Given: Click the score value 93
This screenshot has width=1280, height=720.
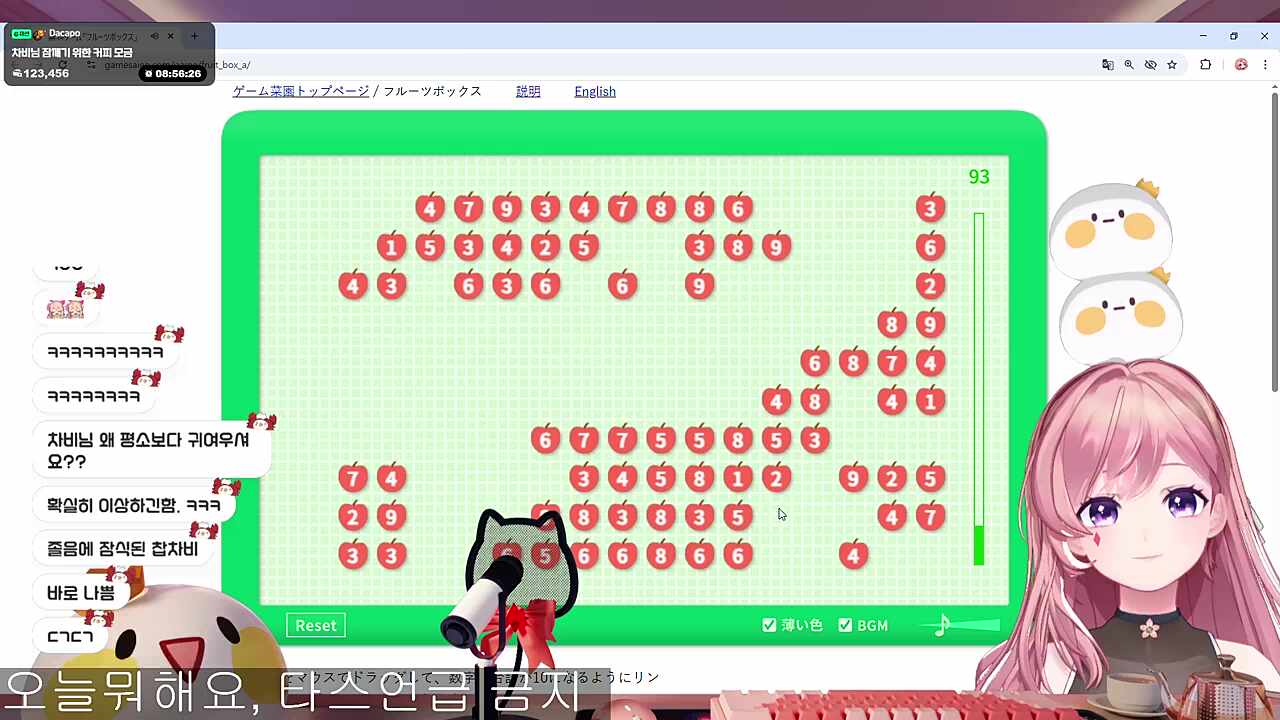Looking at the screenshot, I should click(979, 177).
